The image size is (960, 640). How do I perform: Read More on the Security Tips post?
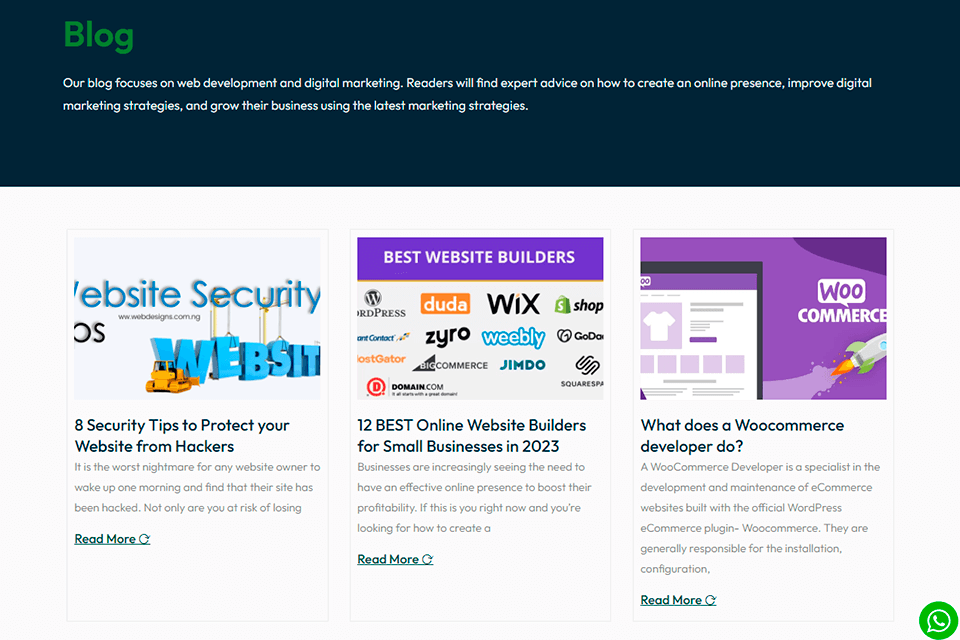pos(112,539)
